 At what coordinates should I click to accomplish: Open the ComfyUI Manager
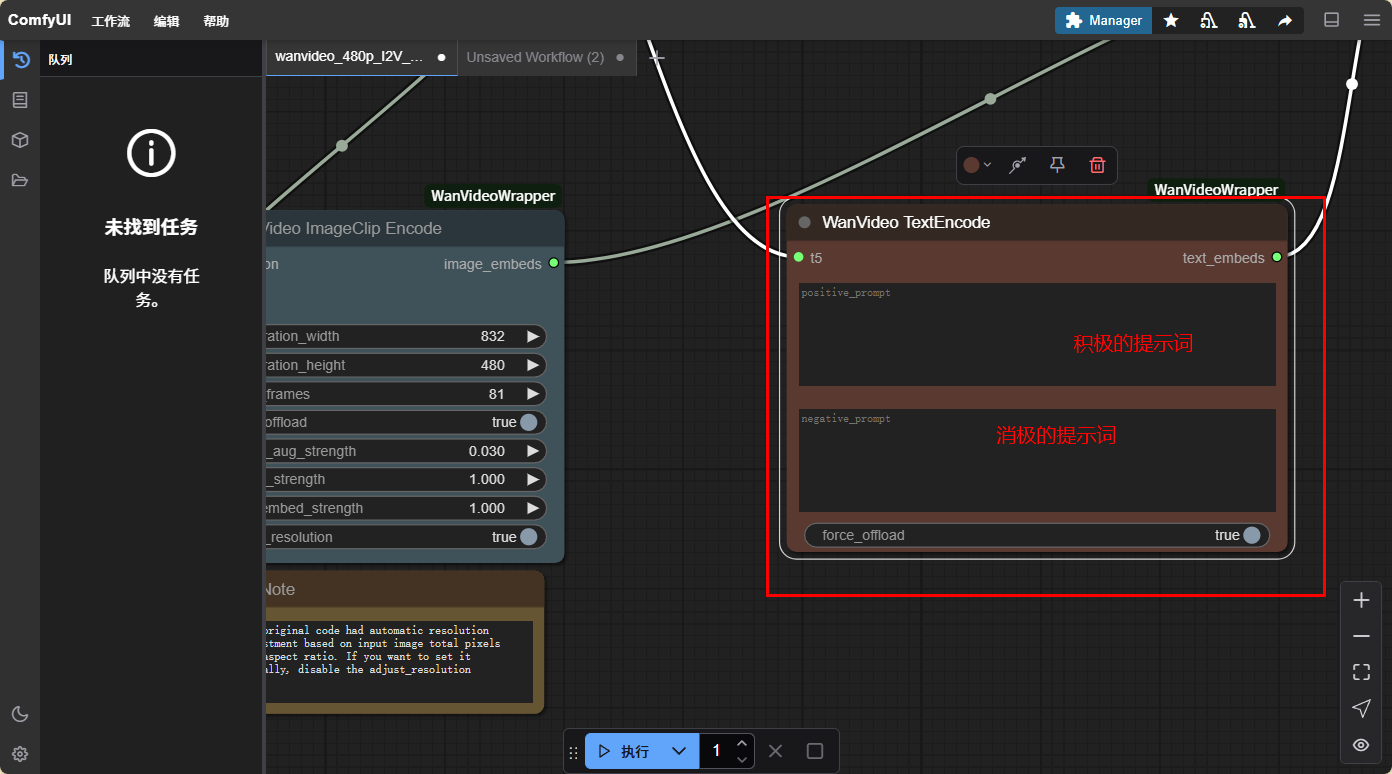[x=1103, y=20]
